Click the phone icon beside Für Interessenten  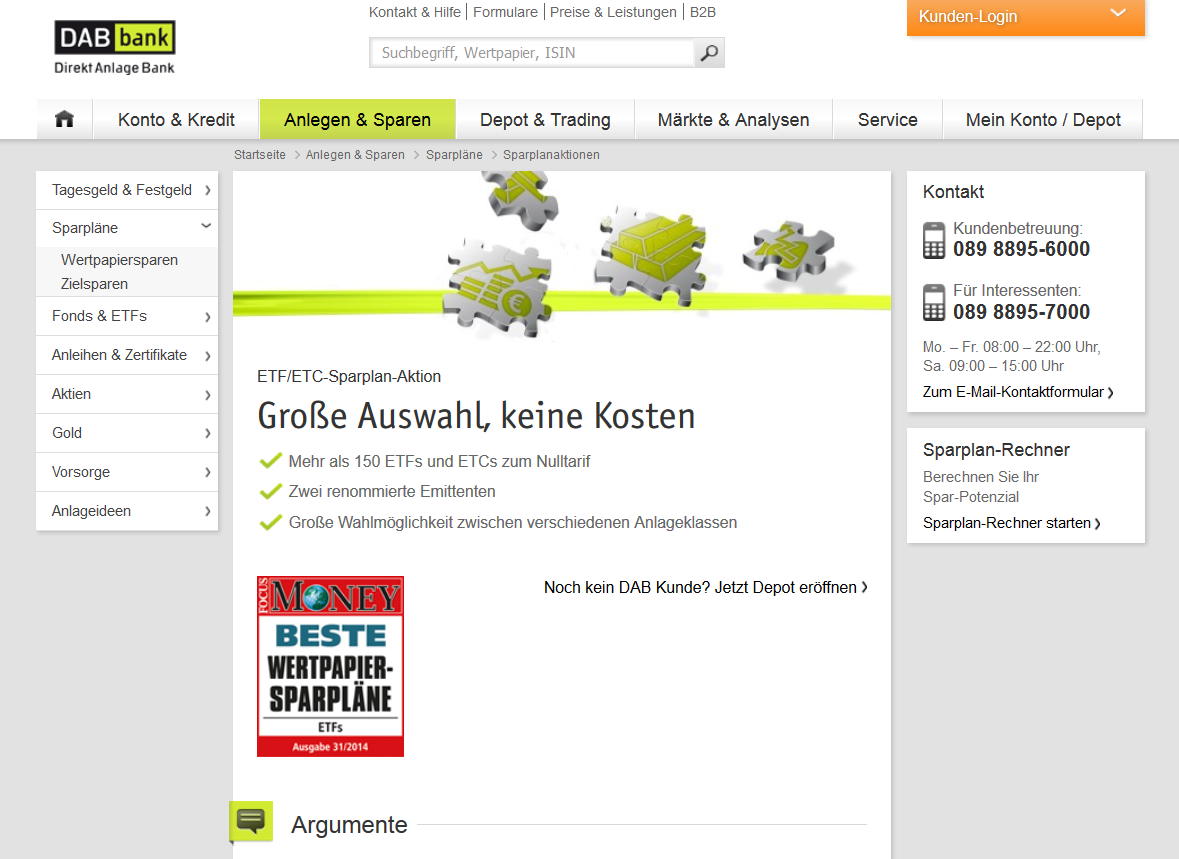934,303
